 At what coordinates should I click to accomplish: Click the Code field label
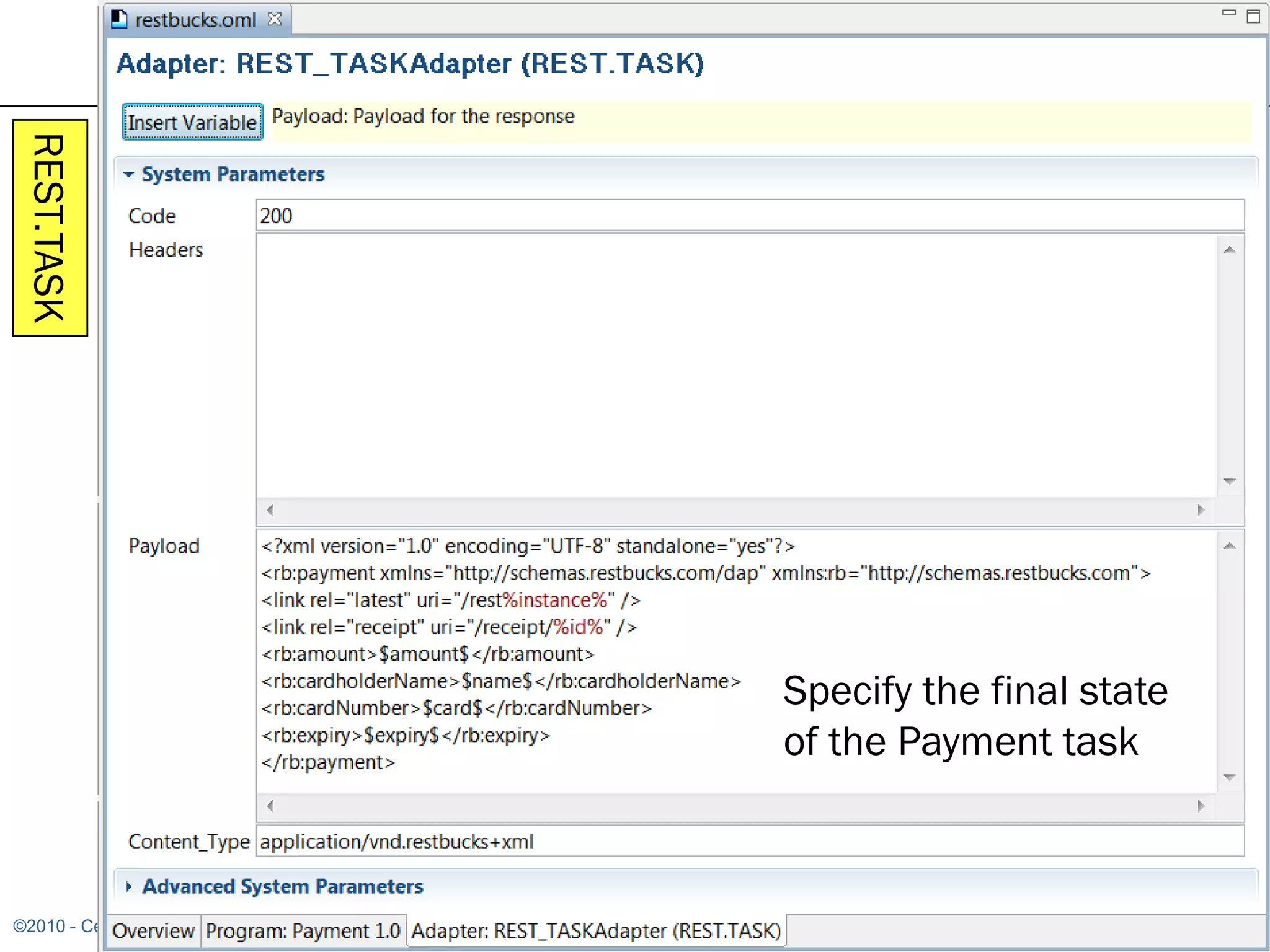point(152,216)
